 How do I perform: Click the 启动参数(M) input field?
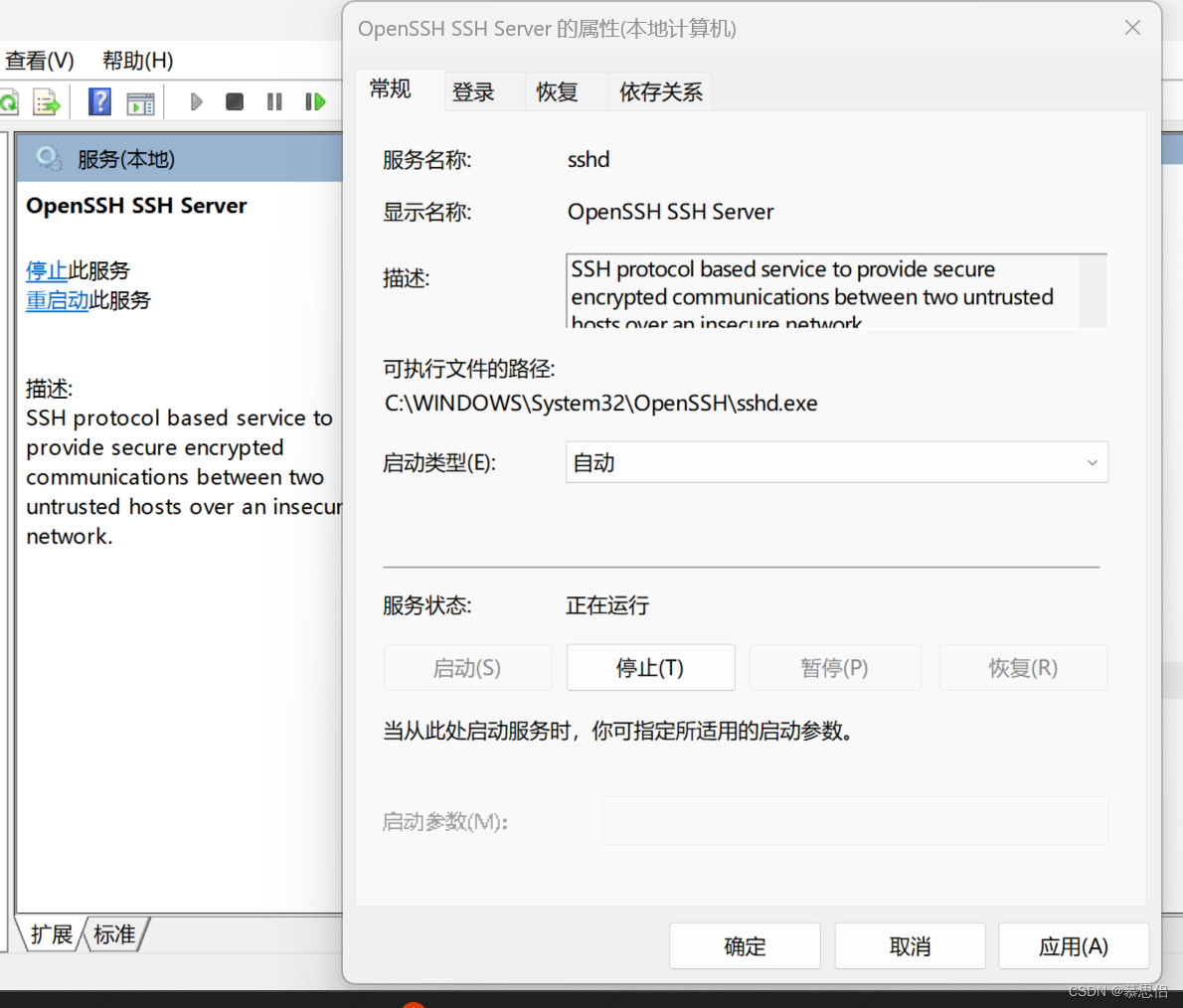pos(855,821)
